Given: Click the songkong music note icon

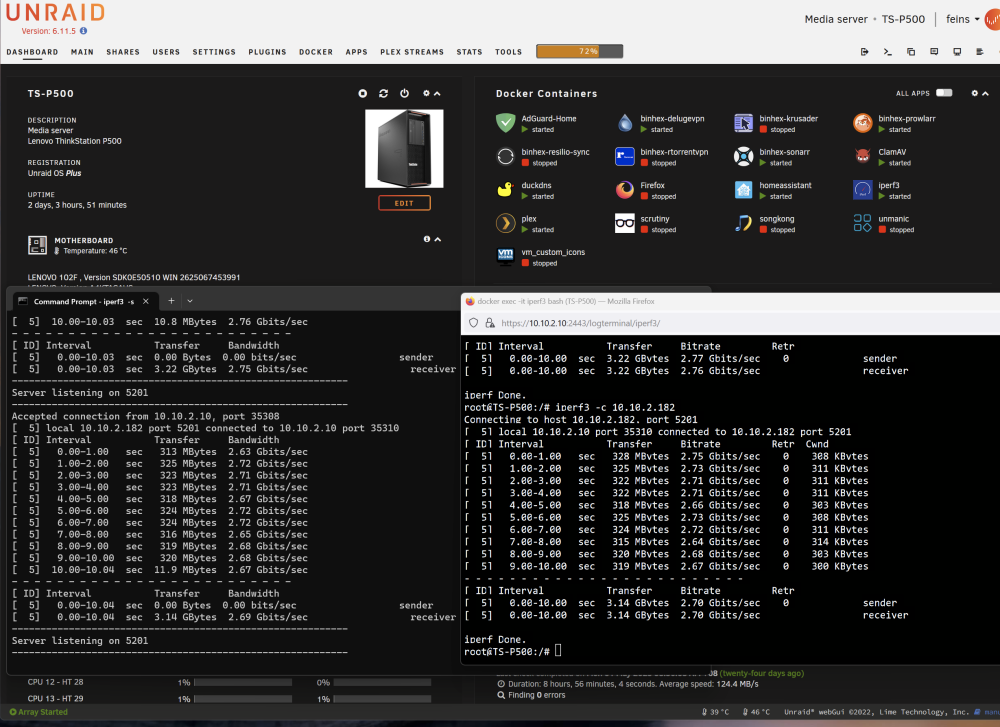Looking at the screenshot, I should click(x=744, y=223).
